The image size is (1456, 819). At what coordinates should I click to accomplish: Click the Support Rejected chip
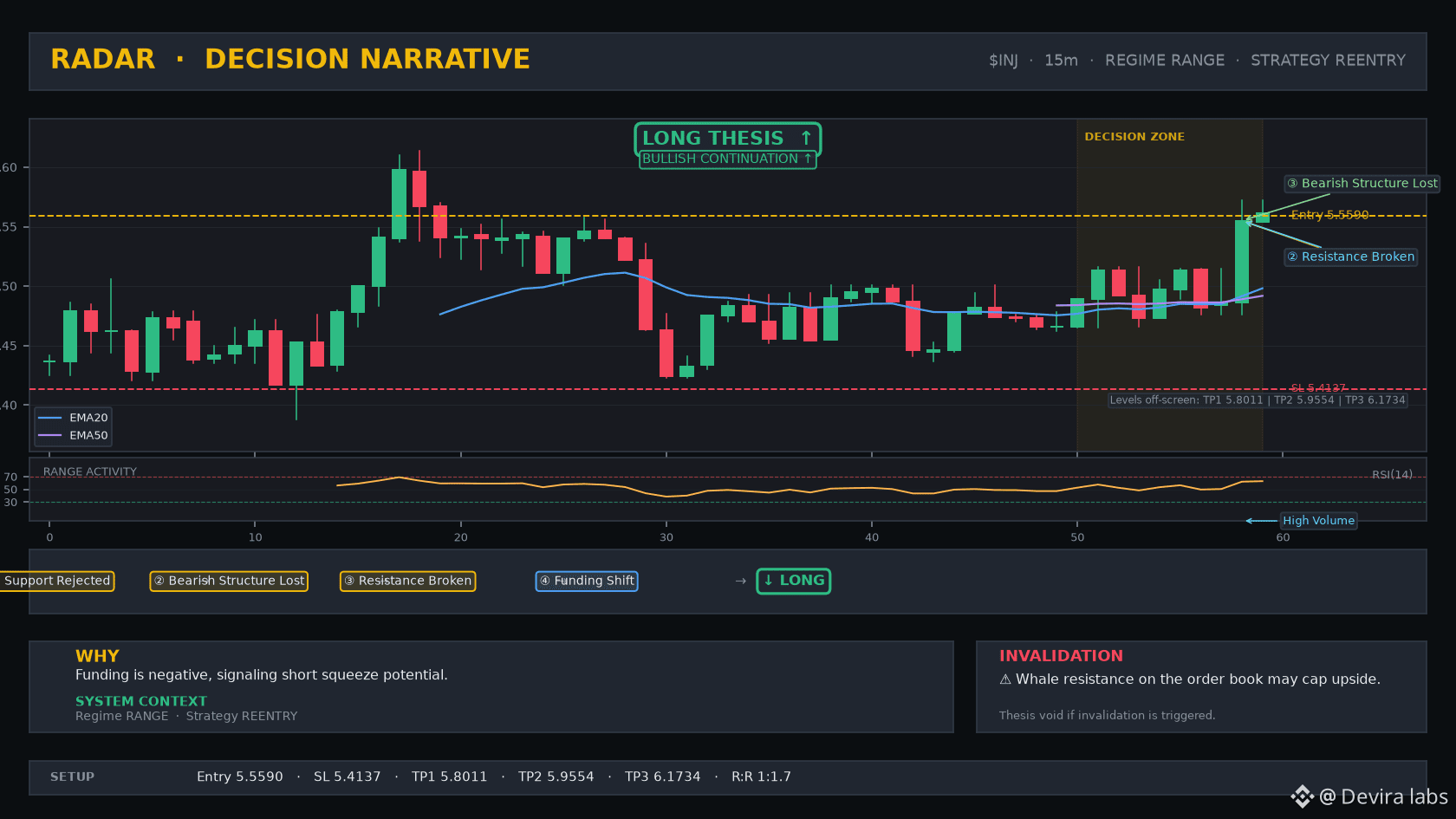tap(56, 581)
